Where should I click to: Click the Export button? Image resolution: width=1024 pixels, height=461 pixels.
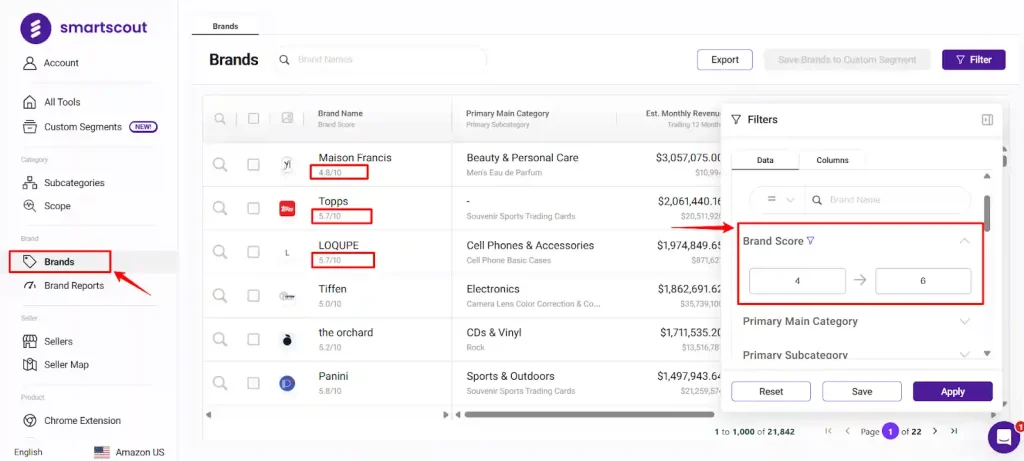725,59
